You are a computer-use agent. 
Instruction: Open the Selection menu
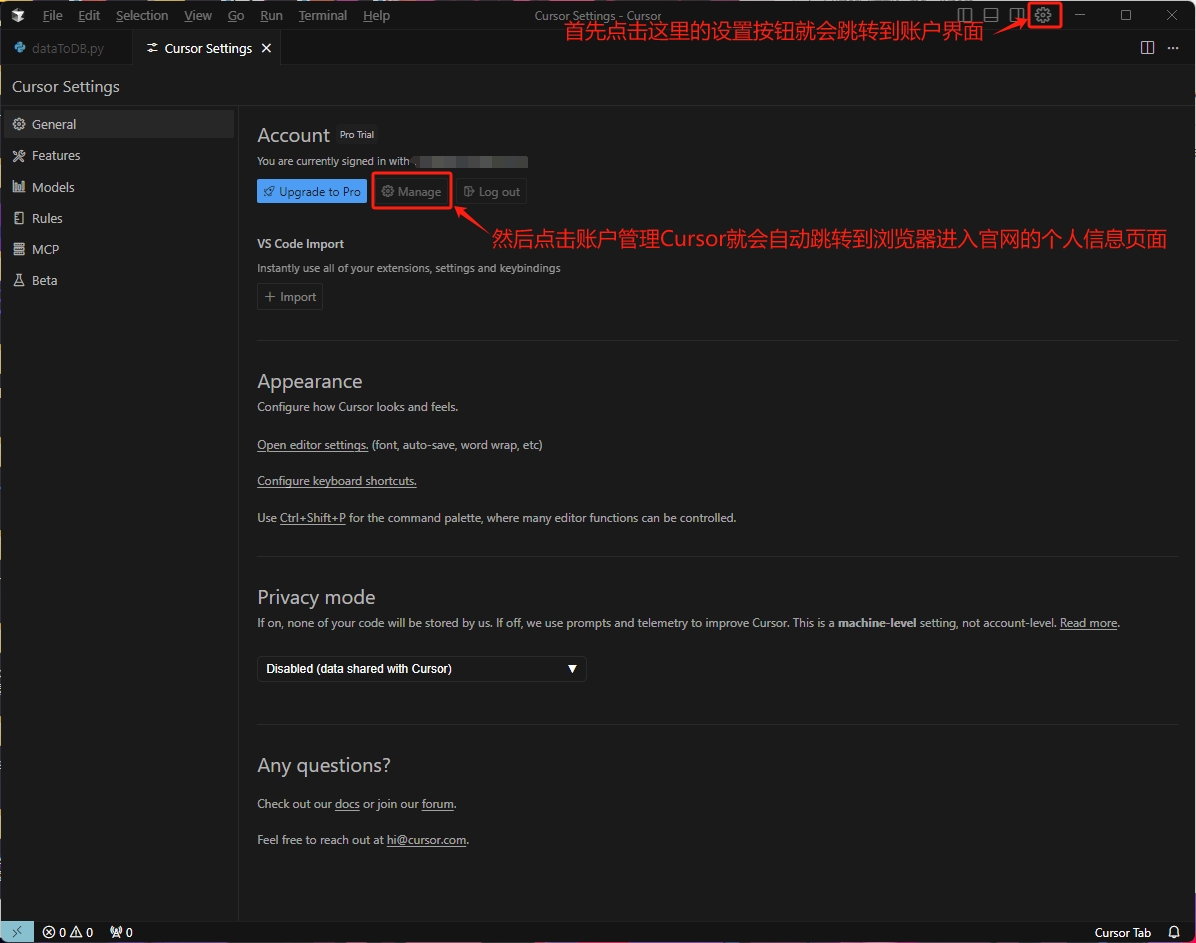click(142, 15)
